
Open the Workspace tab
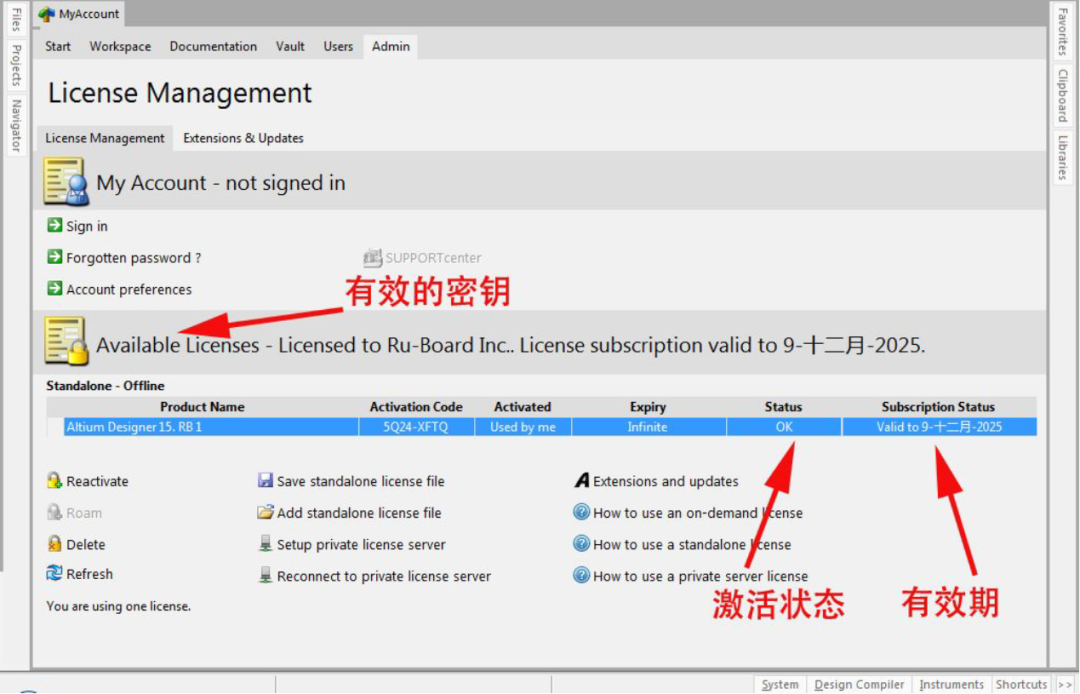click(x=120, y=46)
